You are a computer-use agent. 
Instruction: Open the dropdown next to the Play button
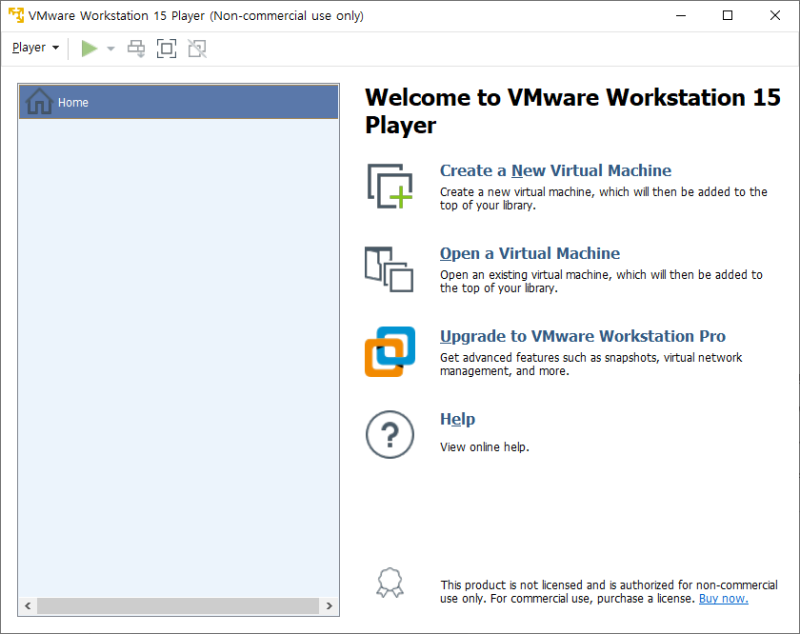click(110, 47)
